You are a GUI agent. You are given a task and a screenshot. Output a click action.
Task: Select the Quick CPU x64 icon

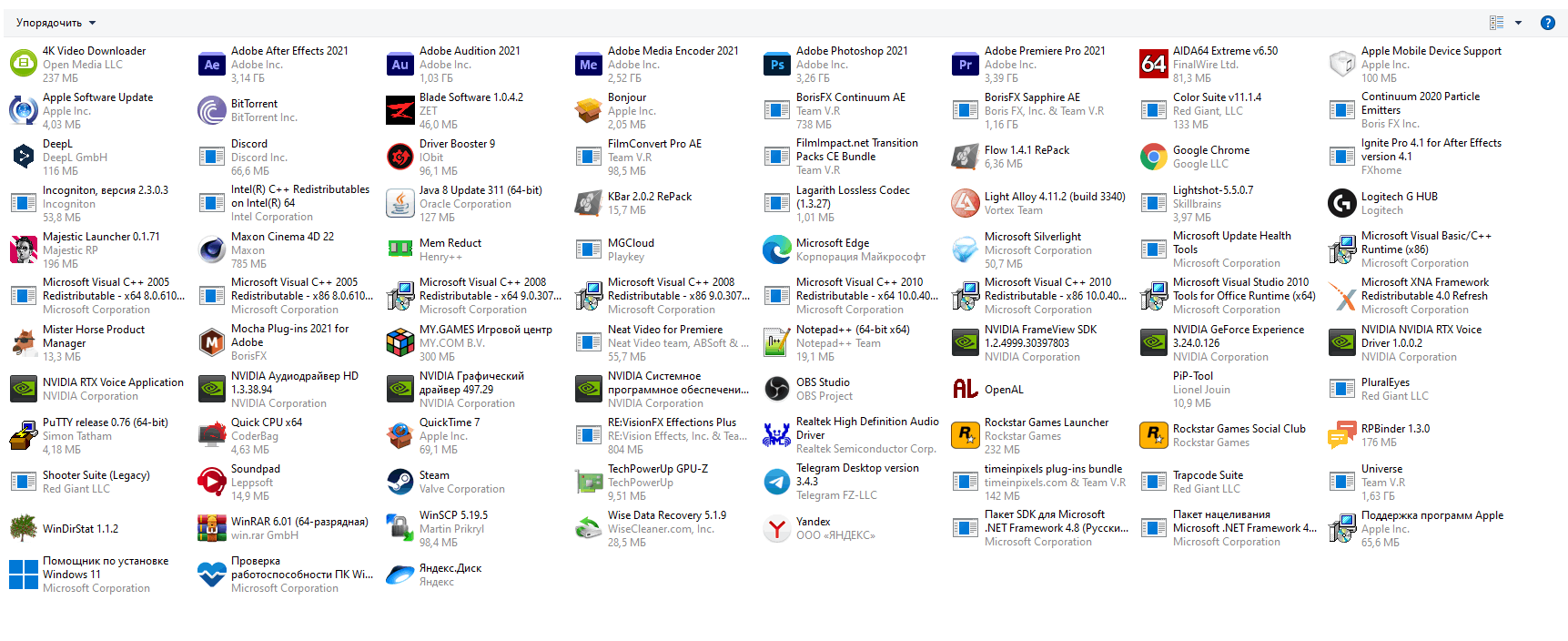(x=211, y=435)
